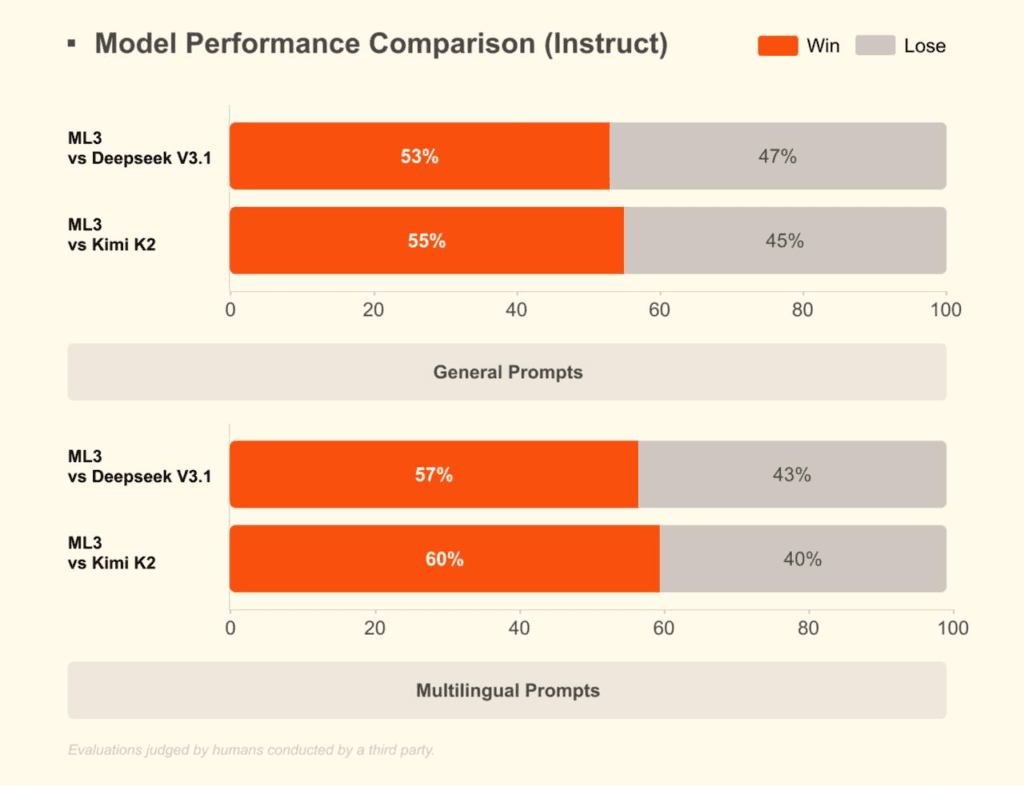
Task: Click the third-party evaluation footnote text
Action: tap(251, 749)
